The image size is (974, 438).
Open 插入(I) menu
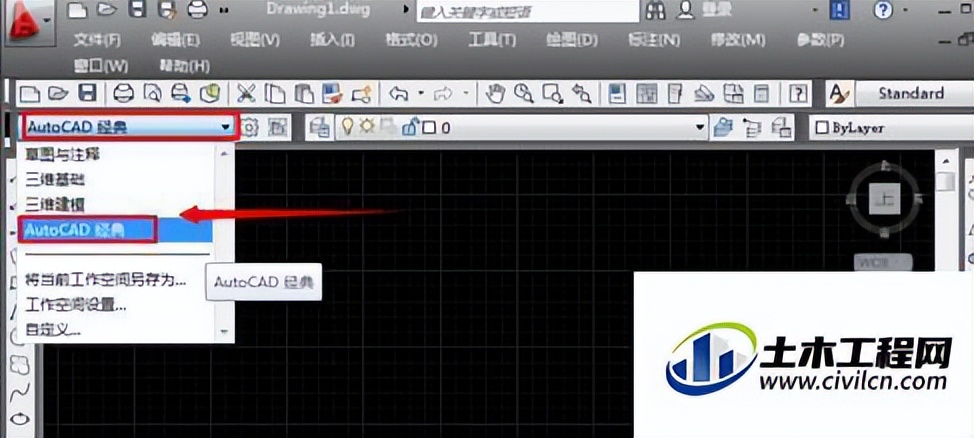(x=332, y=40)
